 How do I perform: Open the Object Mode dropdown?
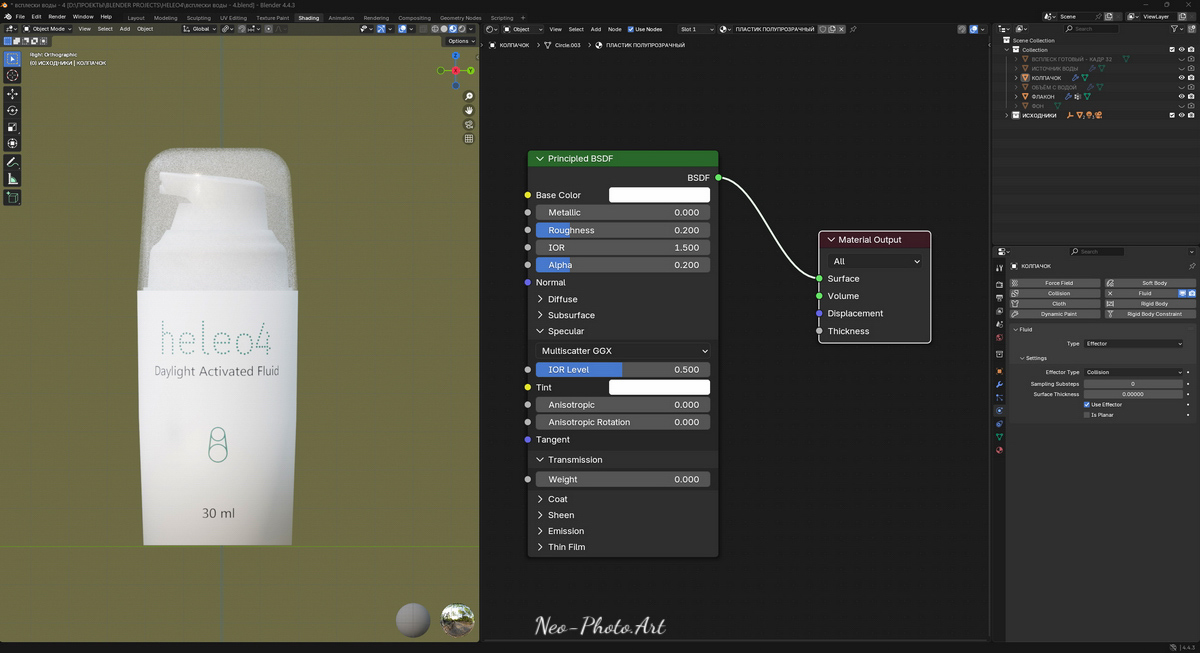[x=50, y=29]
